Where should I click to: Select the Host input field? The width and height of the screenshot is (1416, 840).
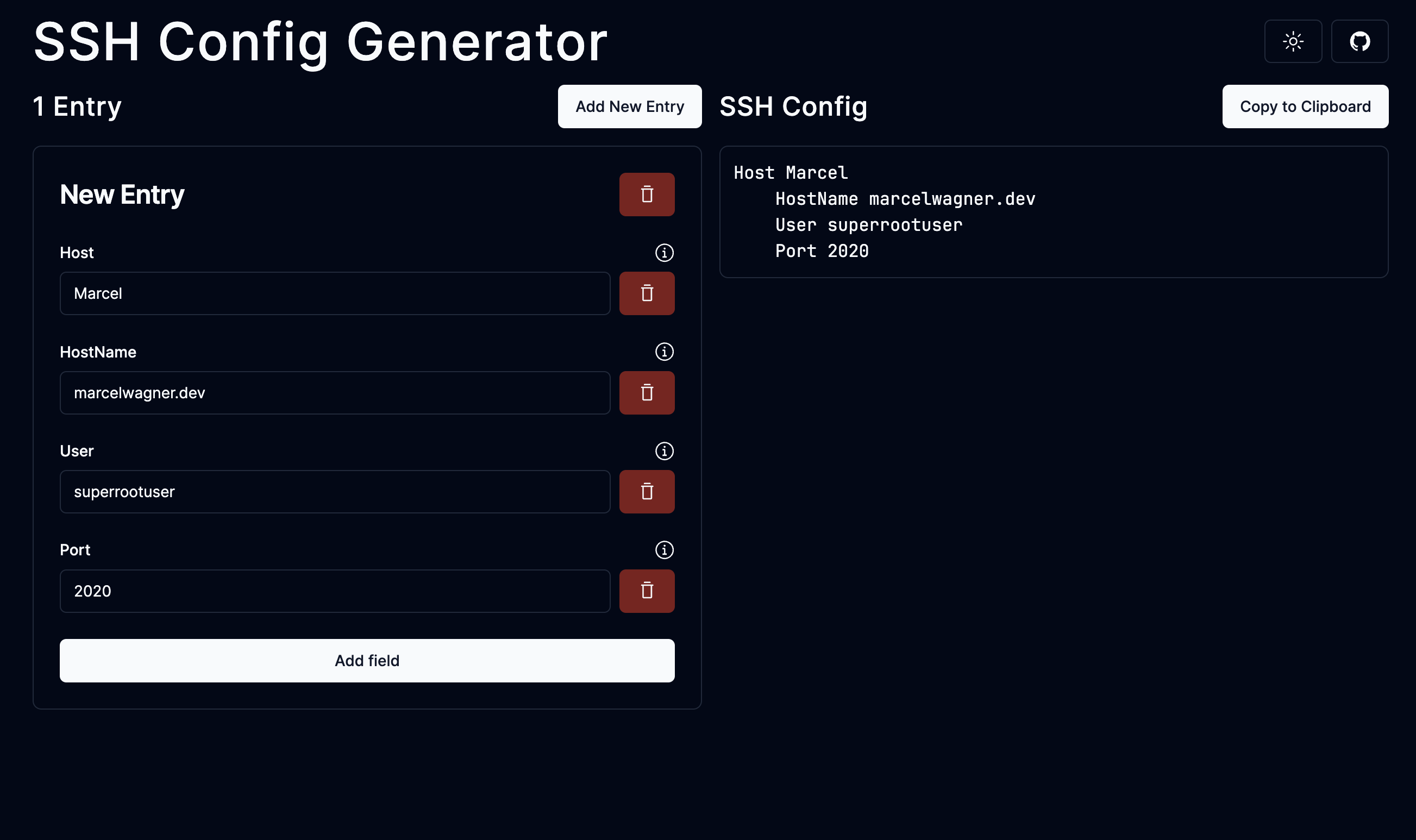click(335, 293)
